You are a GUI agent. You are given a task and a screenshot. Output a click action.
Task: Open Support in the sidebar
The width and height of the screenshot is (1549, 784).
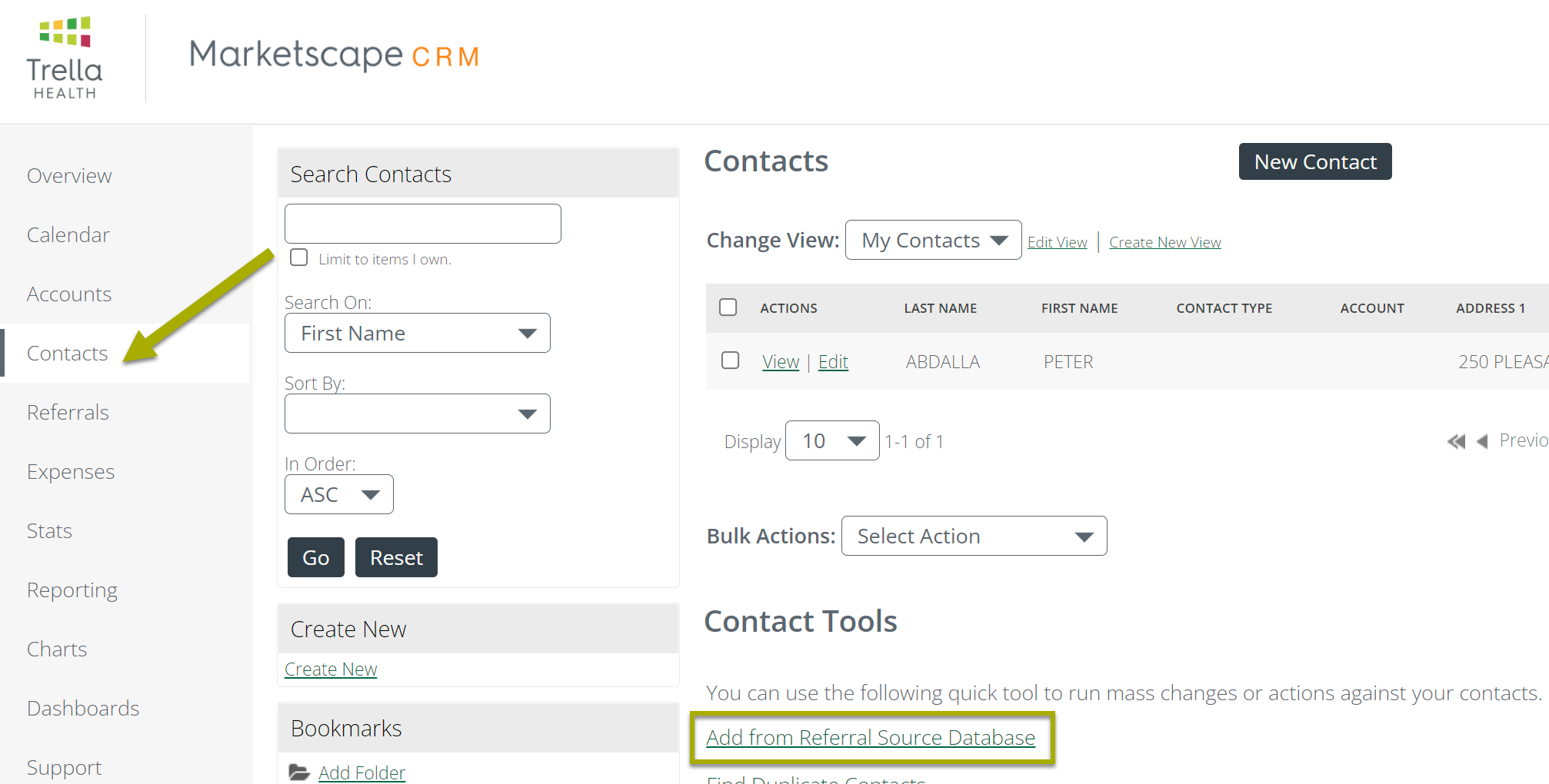point(65,768)
